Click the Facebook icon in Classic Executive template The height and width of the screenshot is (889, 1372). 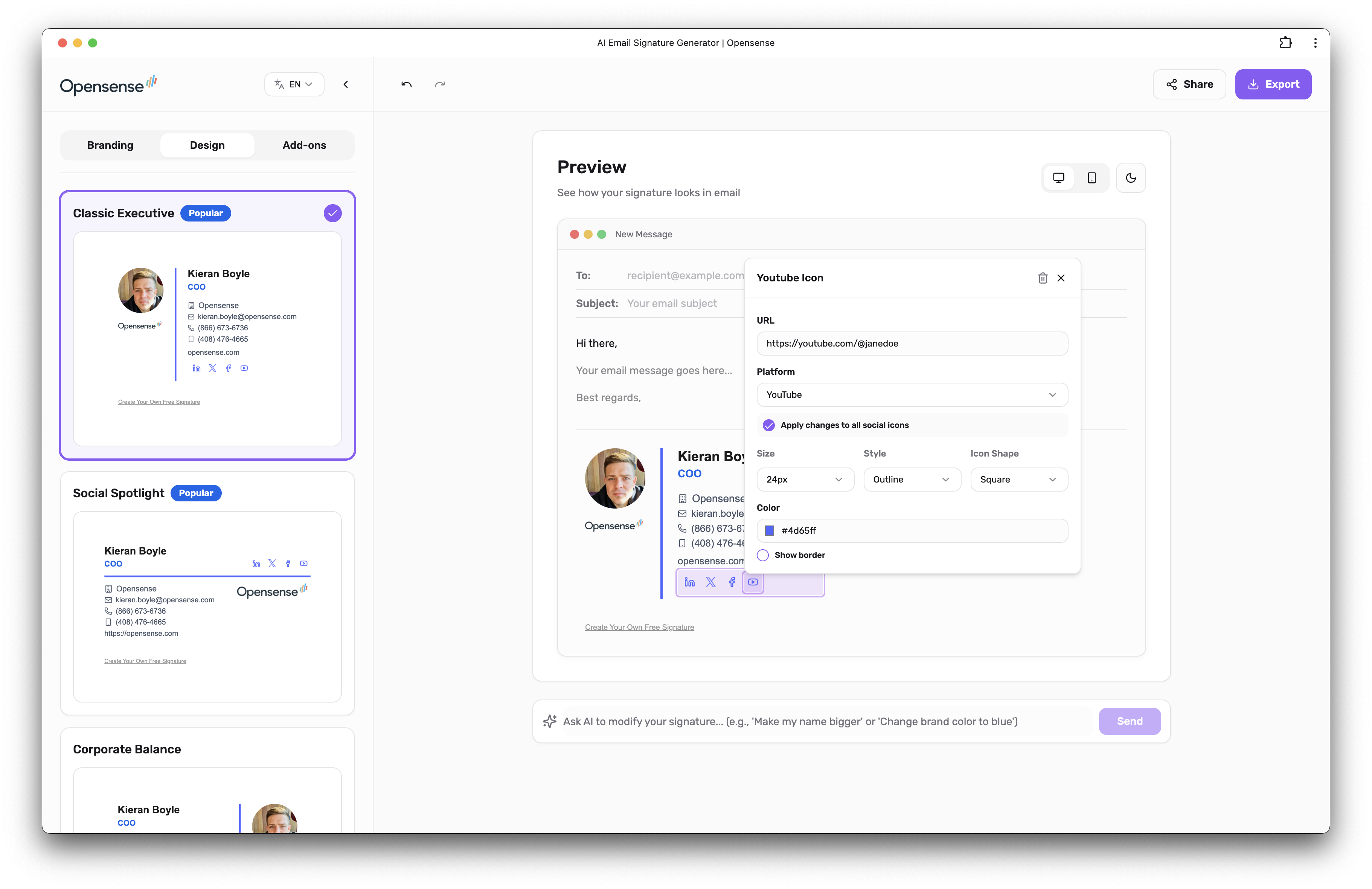pyautogui.click(x=228, y=368)
